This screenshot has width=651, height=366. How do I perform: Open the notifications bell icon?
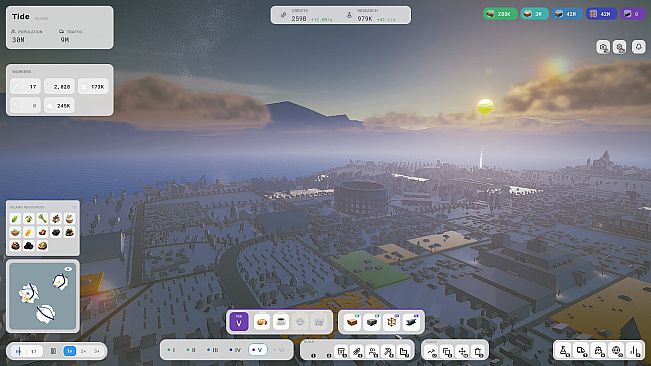point(639,47)
